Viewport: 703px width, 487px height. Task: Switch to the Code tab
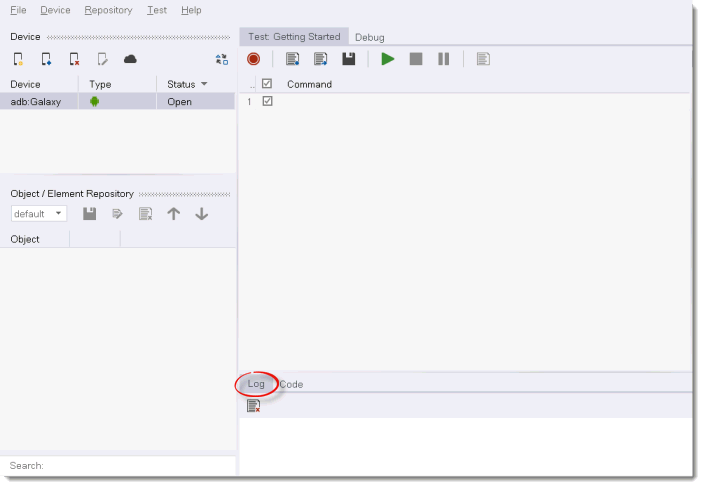291,384
